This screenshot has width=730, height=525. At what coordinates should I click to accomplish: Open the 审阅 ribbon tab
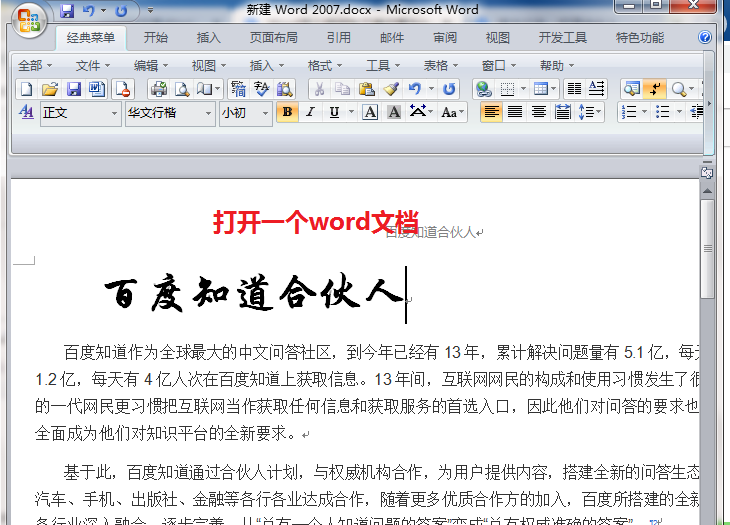click(x=445, y=38)
